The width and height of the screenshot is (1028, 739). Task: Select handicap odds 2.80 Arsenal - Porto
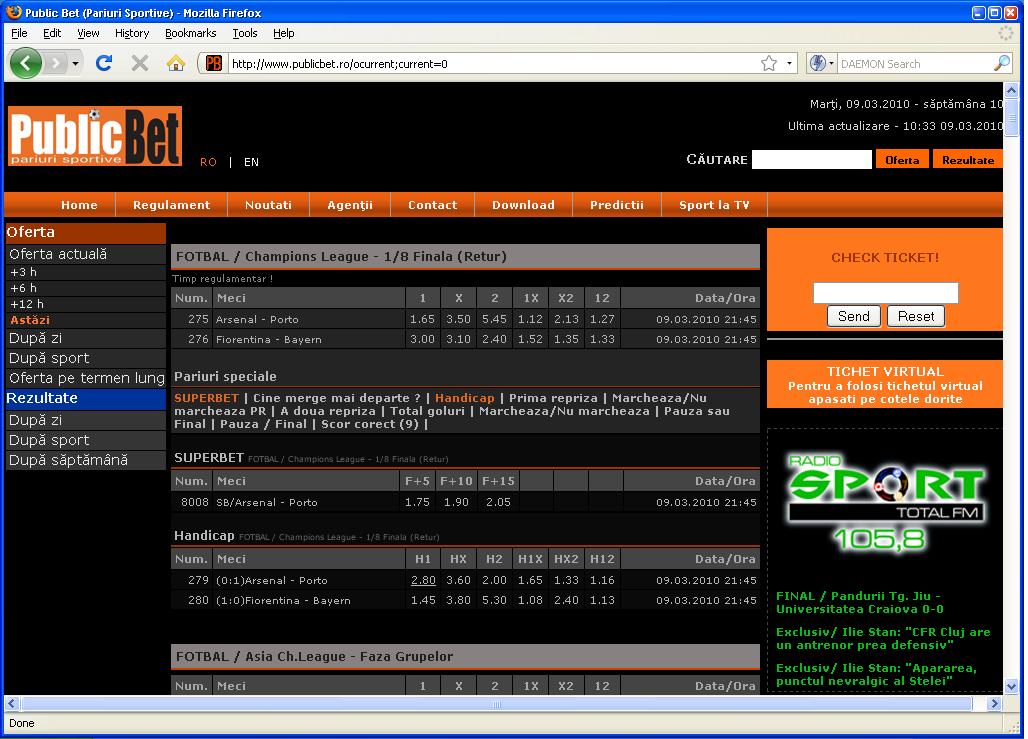[423, 580]
